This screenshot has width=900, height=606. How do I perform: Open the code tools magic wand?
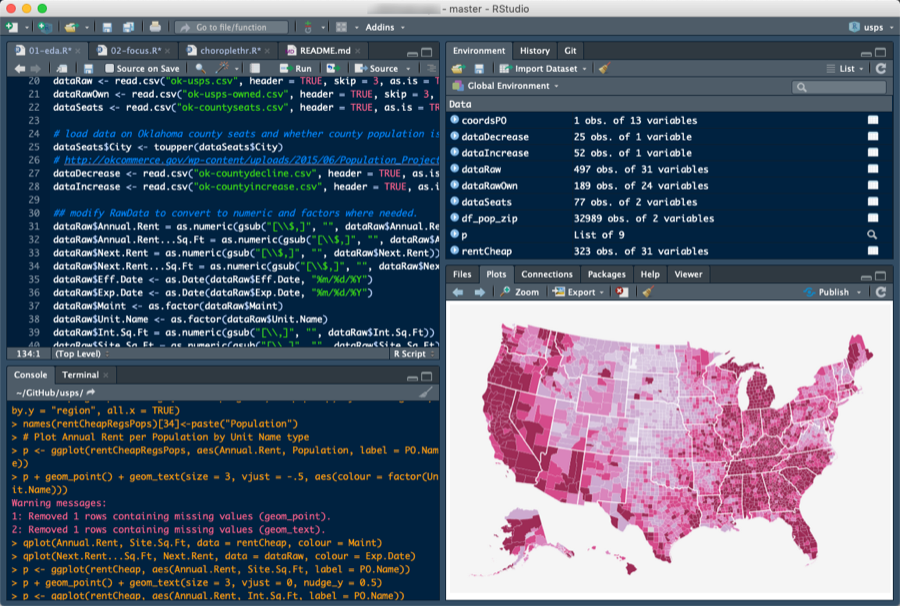coord(222,68)
